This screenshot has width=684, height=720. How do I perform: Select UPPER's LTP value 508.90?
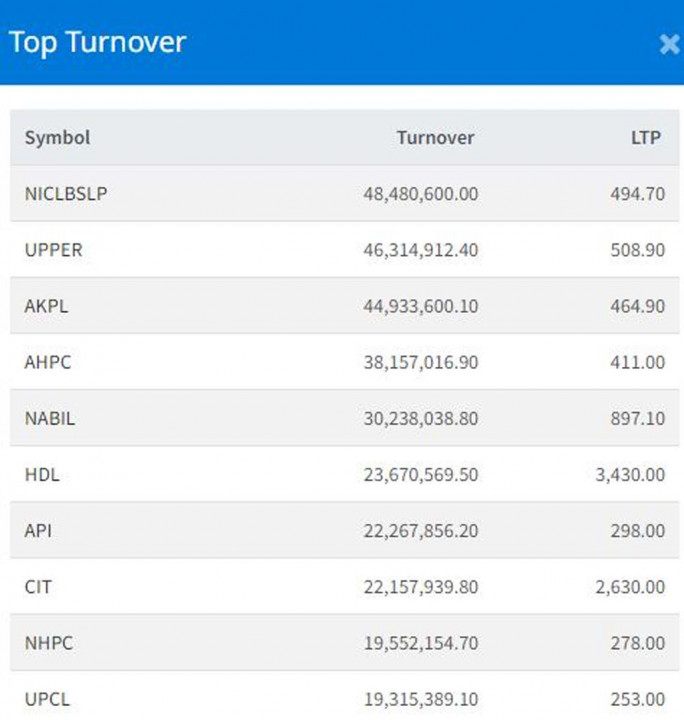tap(637, 250)
